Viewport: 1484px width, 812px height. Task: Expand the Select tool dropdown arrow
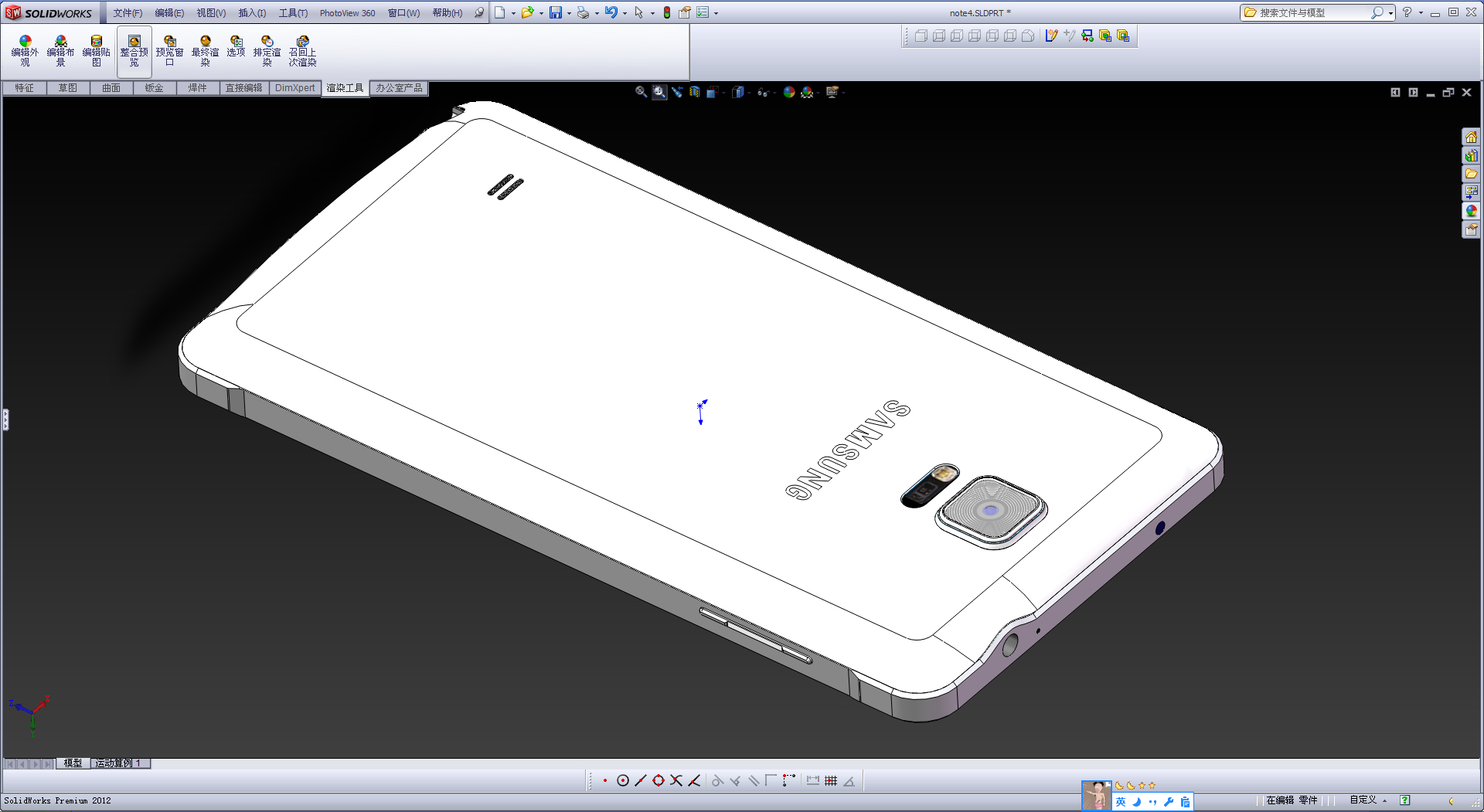(x=652, y=13)
